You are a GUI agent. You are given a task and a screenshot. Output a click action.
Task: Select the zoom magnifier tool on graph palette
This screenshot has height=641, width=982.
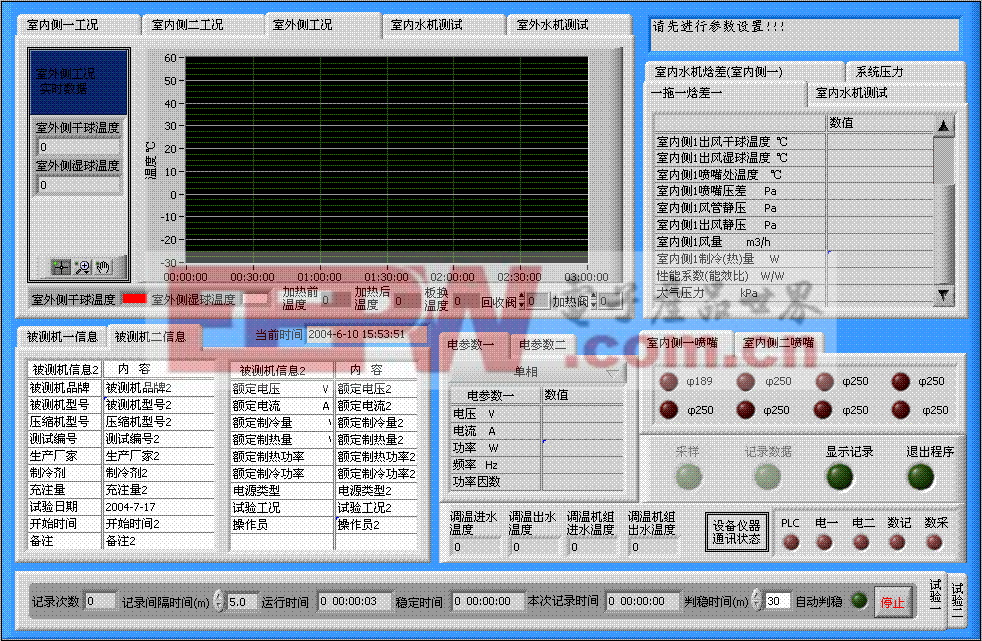82,267
